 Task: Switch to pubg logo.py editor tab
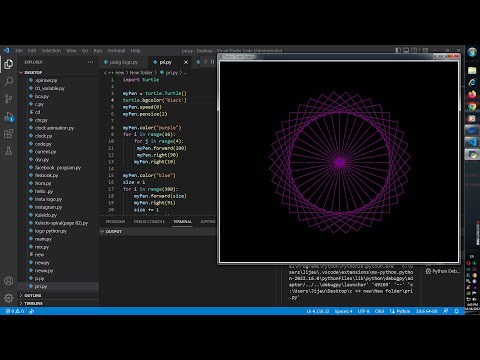123,62
